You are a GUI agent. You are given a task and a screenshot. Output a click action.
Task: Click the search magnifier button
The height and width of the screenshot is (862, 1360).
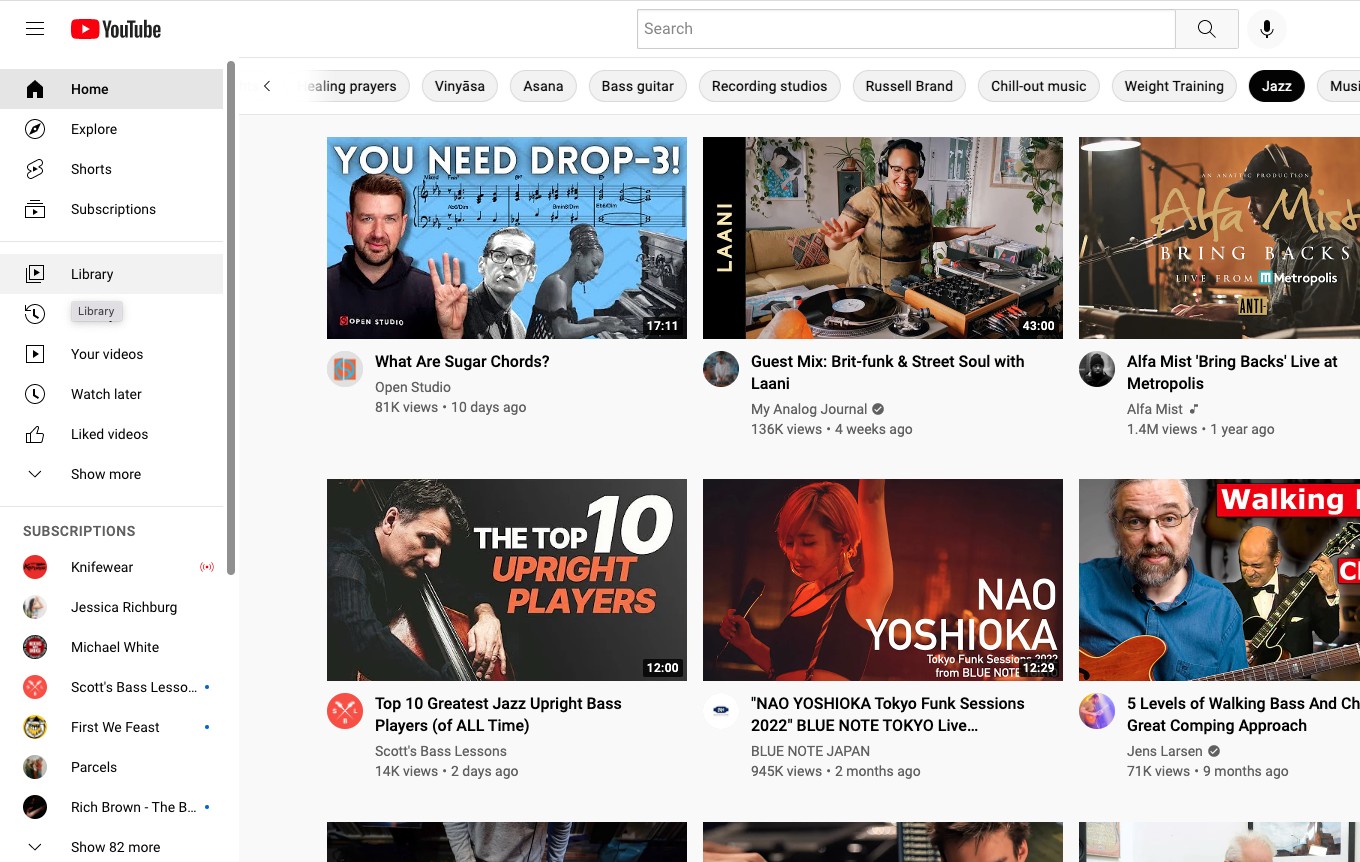point(1207,29)
